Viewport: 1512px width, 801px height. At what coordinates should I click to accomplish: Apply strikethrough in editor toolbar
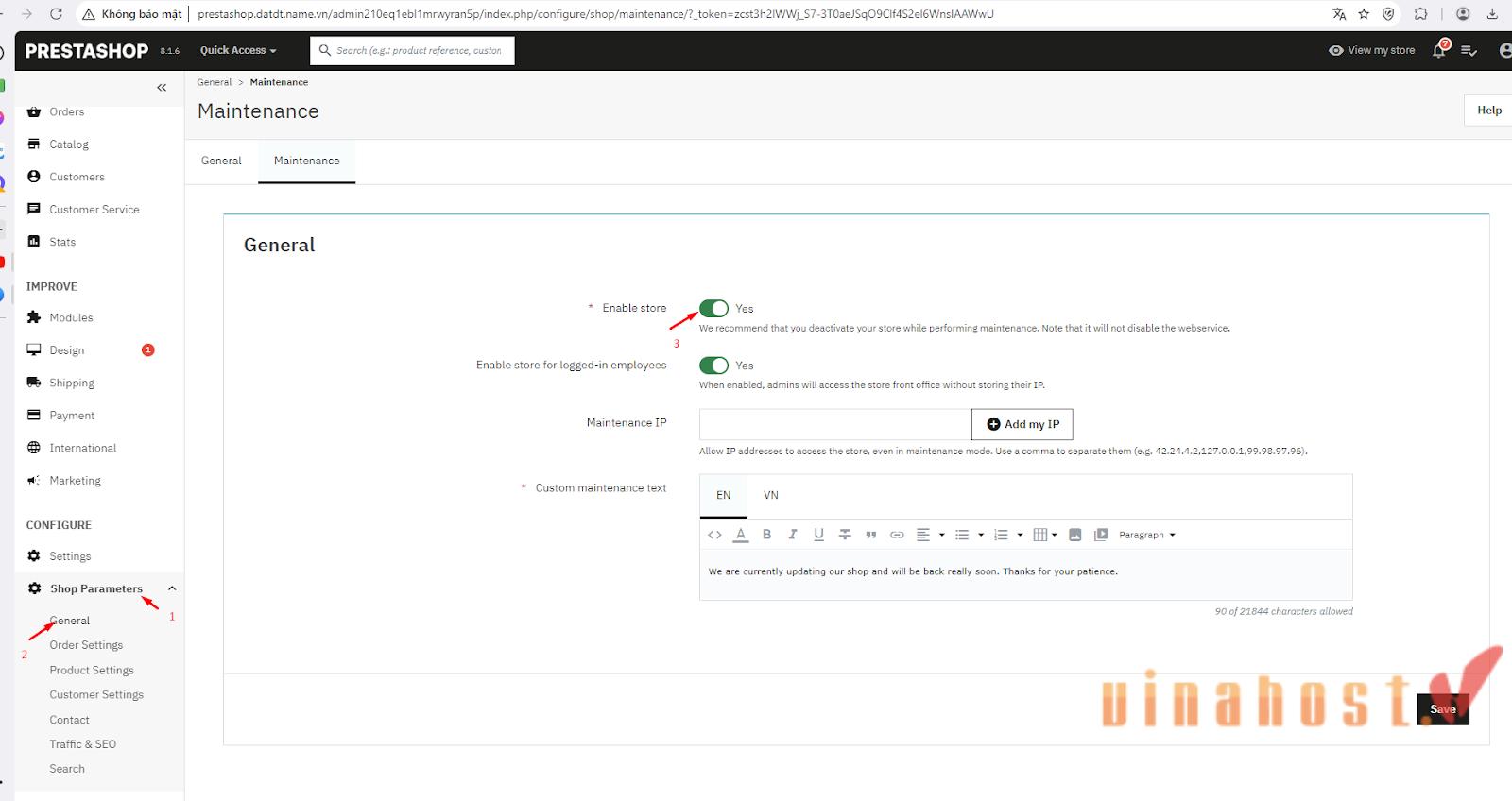[x=845, y=535]
